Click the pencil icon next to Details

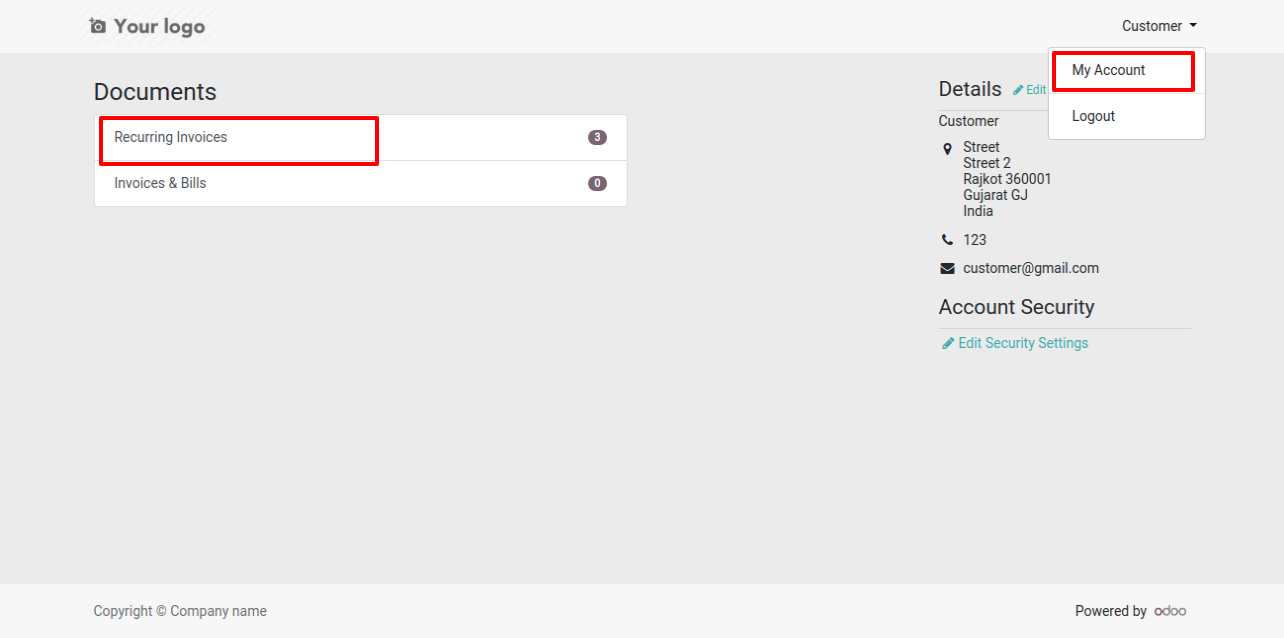tap(1018, 90)
